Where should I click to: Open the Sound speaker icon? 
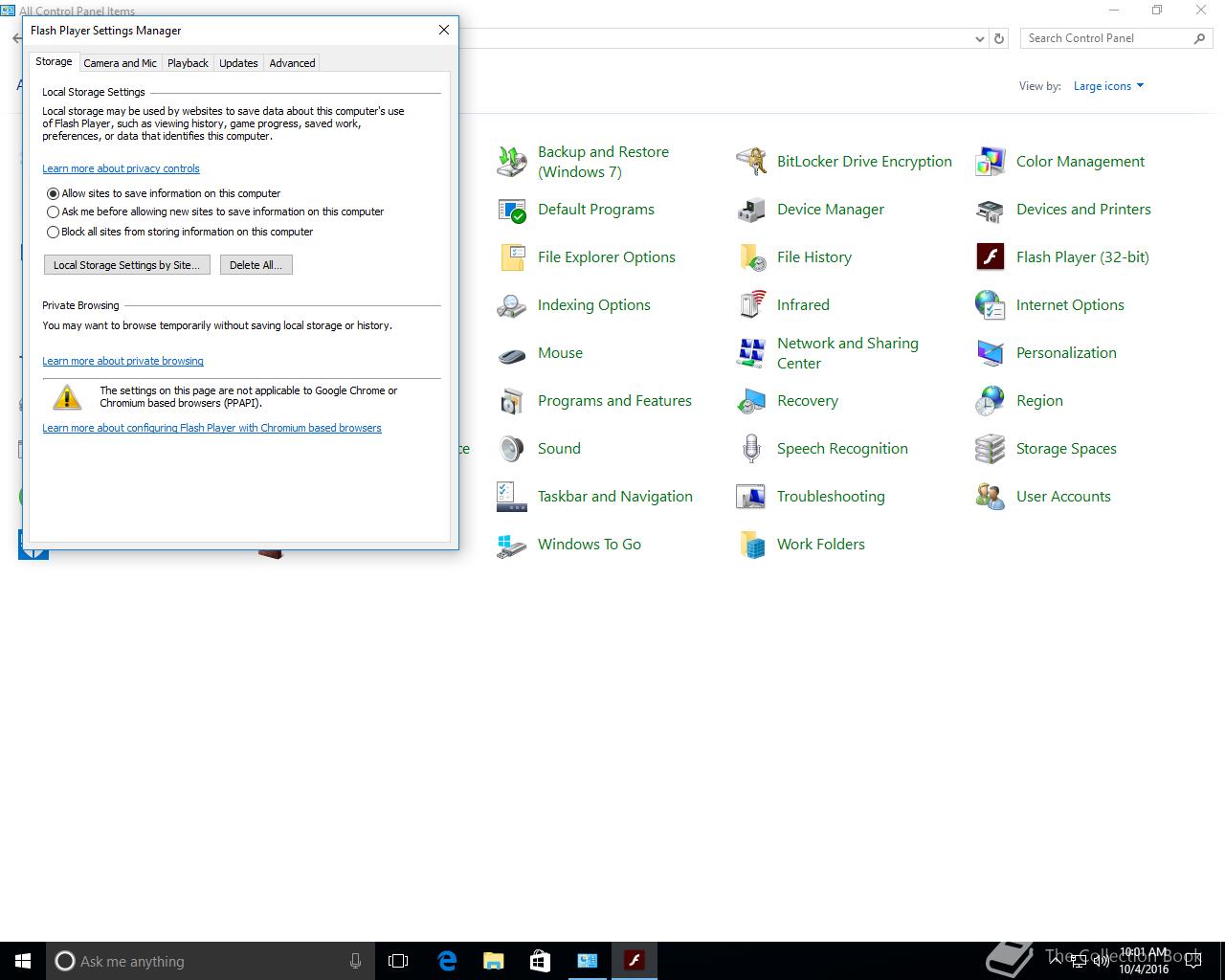click(512, 449)
